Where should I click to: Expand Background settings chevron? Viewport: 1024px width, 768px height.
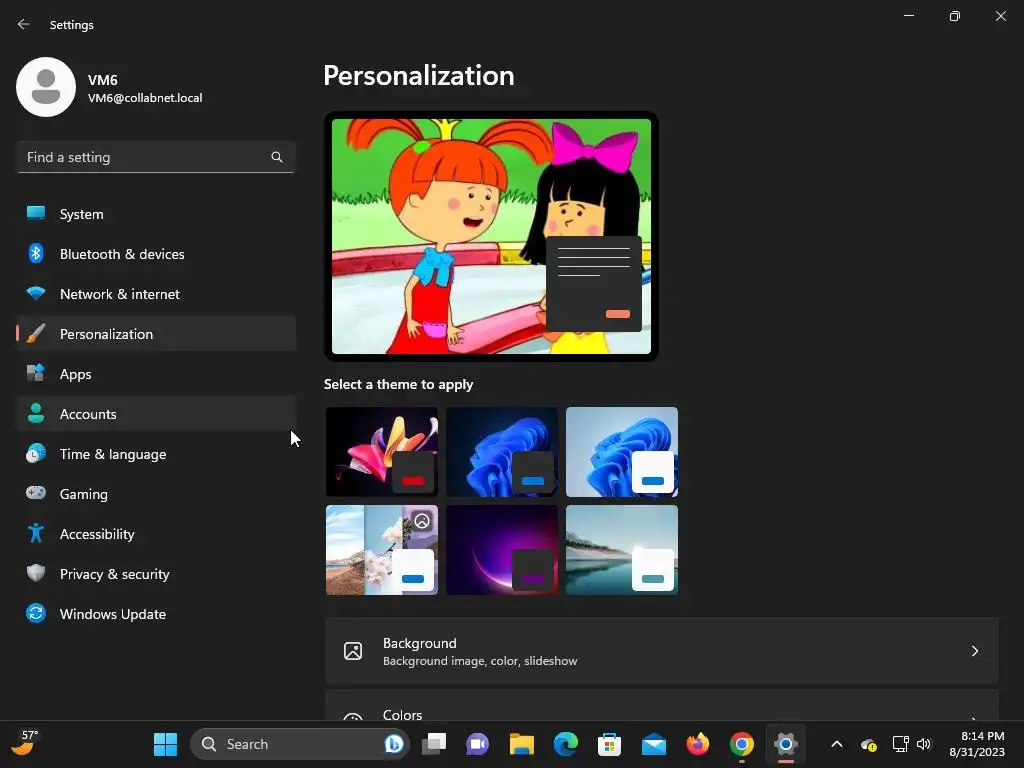pyautogui.click(x=974, y=650)
